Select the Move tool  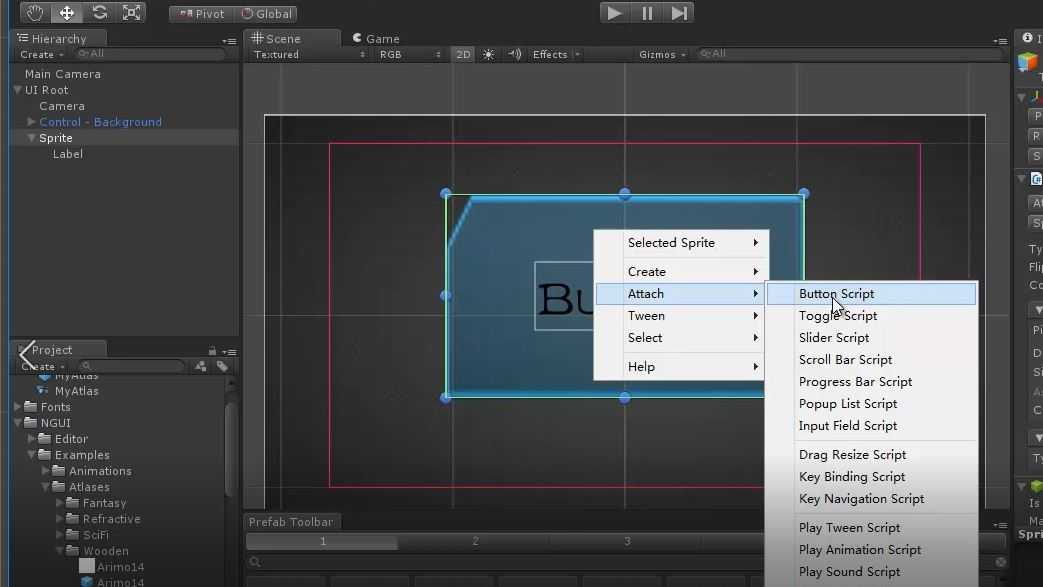tap(67, 13)
